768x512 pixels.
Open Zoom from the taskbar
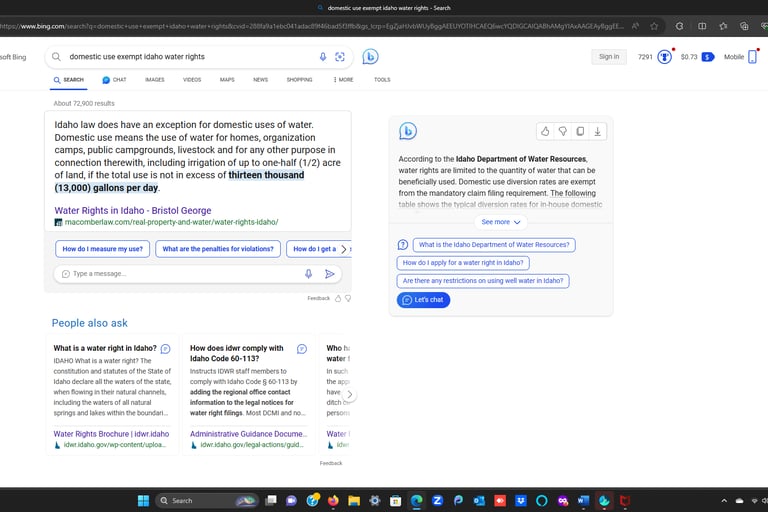[437, 500]
